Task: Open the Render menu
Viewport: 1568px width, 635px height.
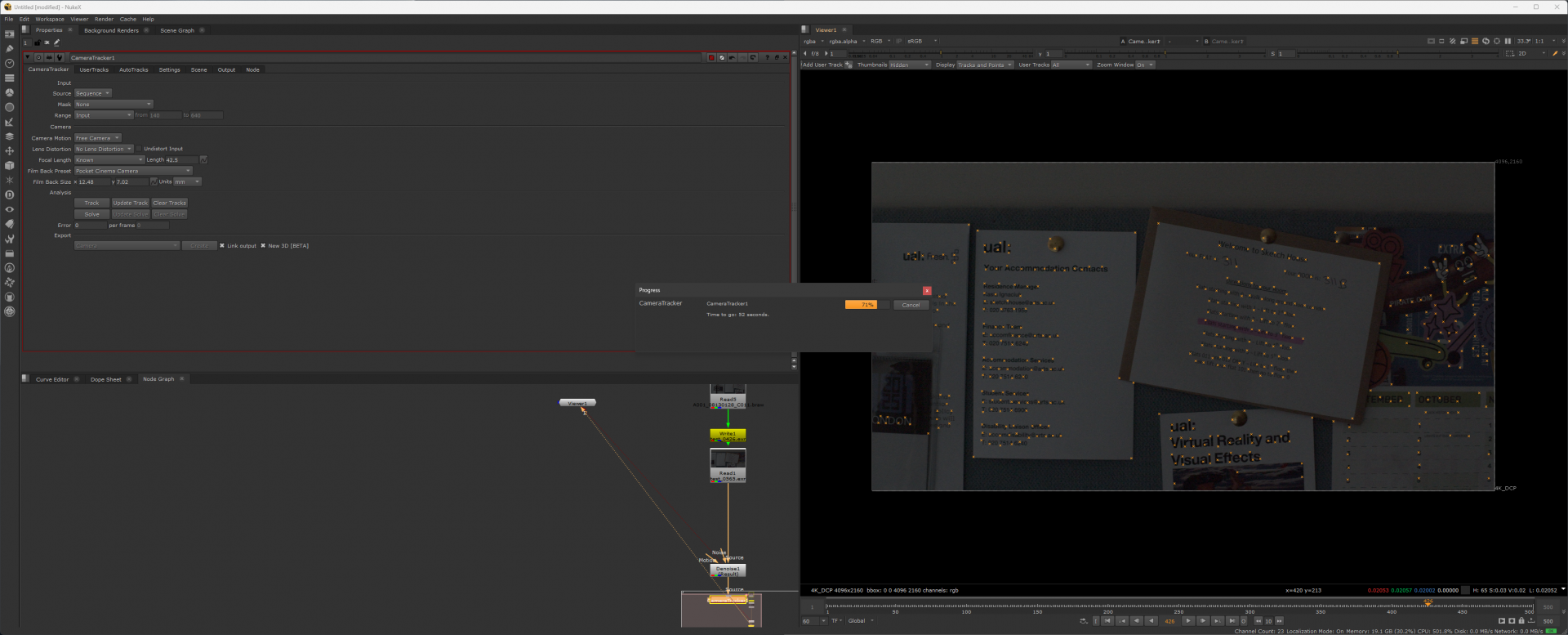Action: tap(104, 19)
